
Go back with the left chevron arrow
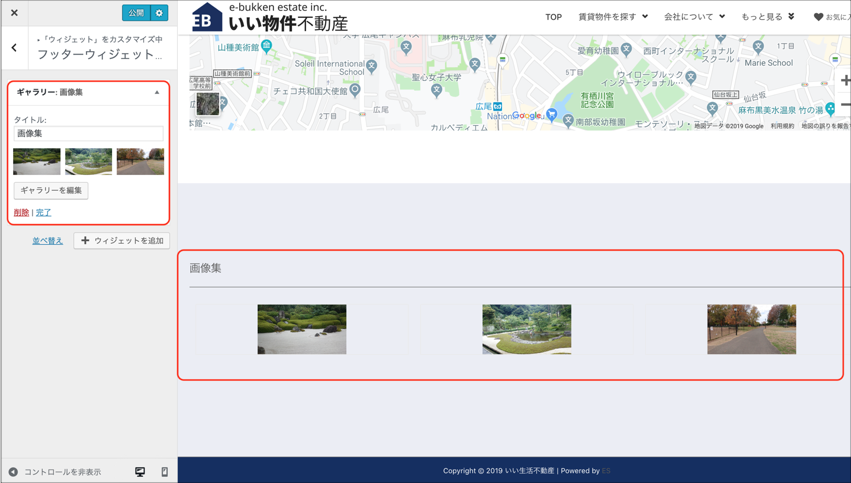coord(14,47)
